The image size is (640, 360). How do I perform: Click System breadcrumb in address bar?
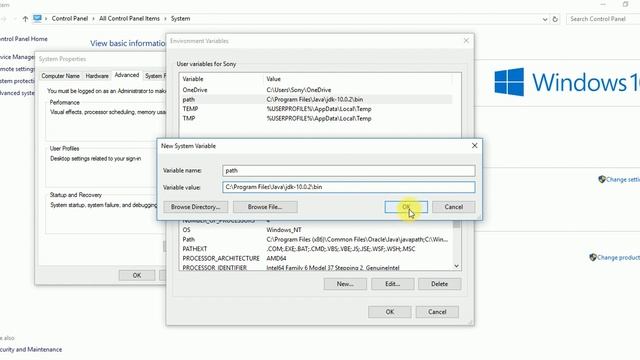(x=180, y=19)
